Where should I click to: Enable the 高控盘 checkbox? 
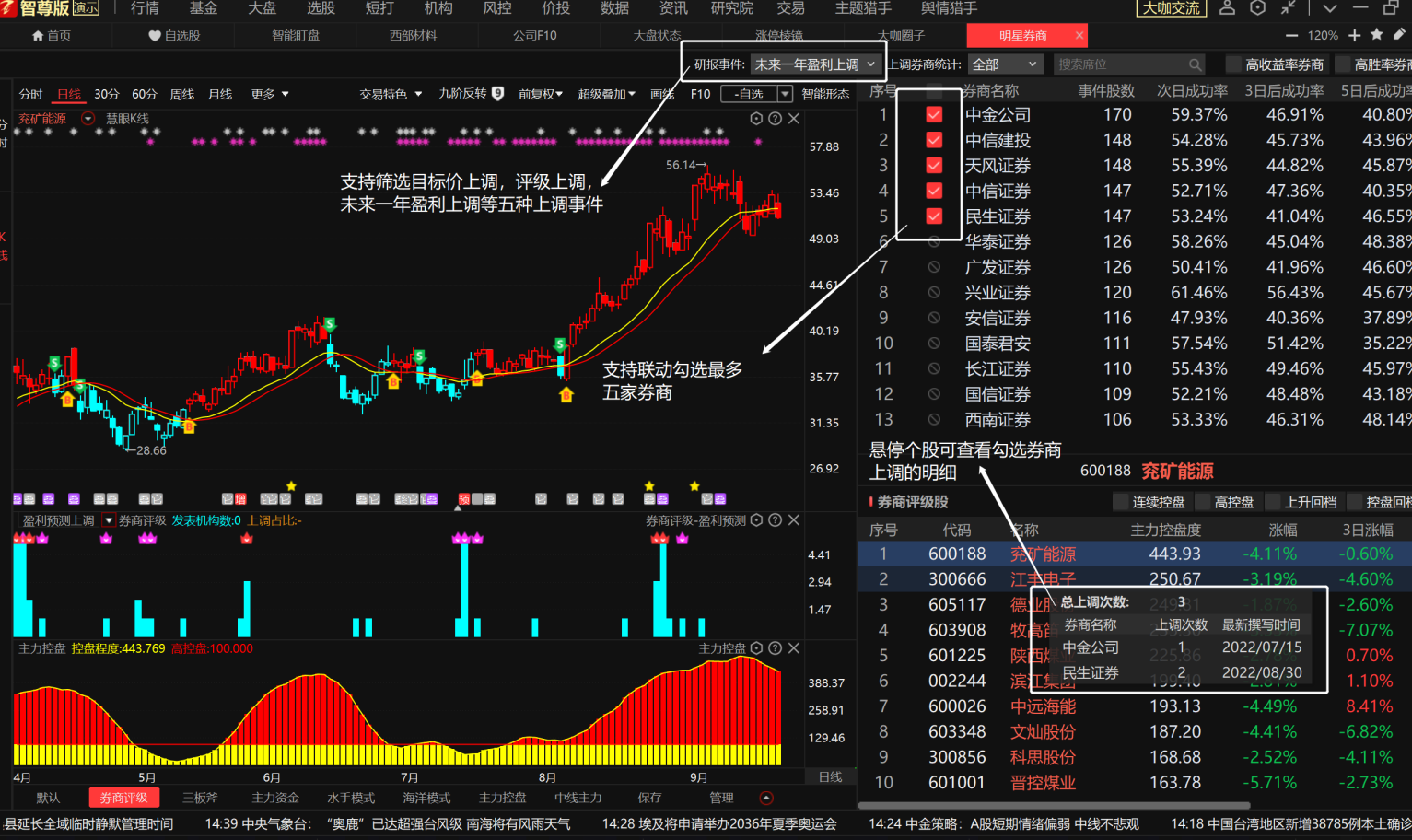[x=1203, y=502]
